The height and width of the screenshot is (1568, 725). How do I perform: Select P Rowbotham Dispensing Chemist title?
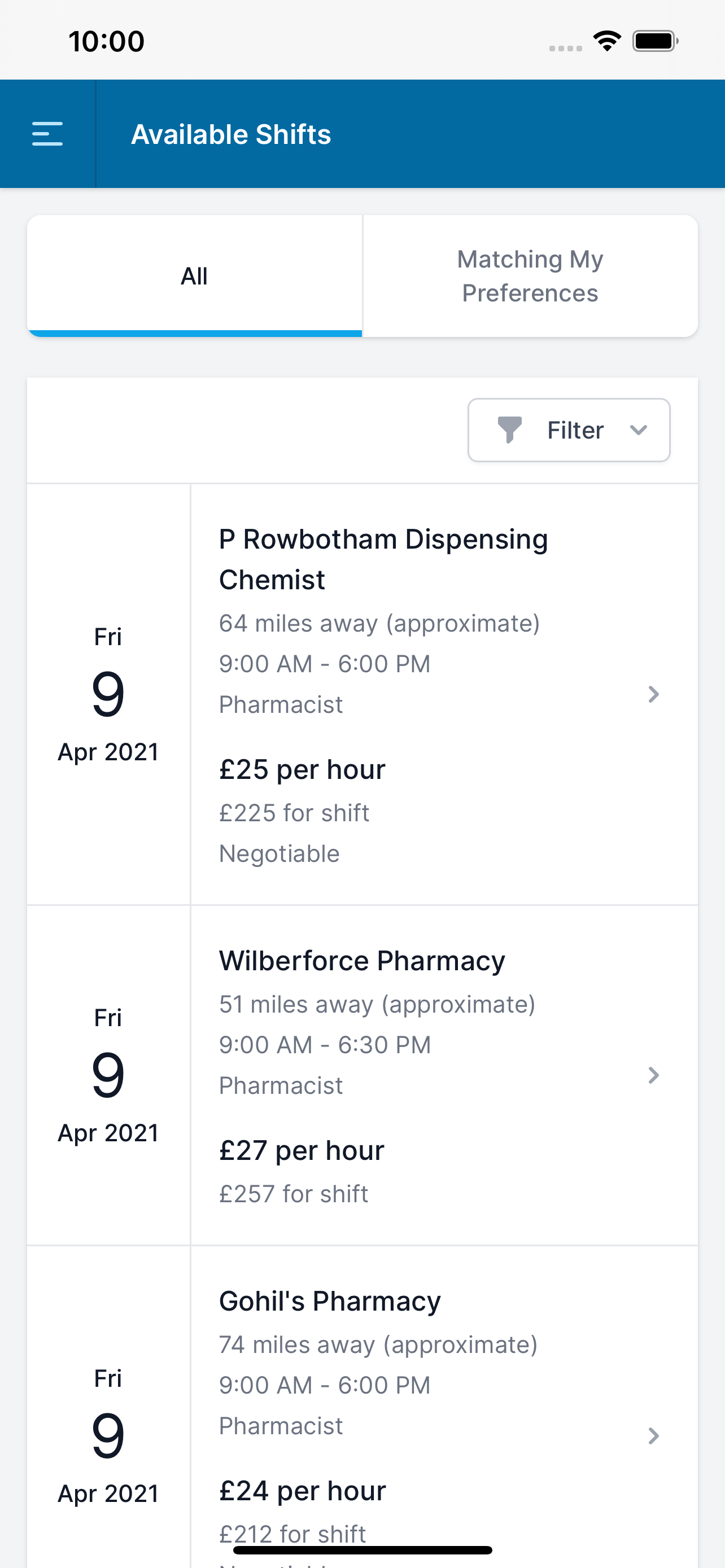383,559
